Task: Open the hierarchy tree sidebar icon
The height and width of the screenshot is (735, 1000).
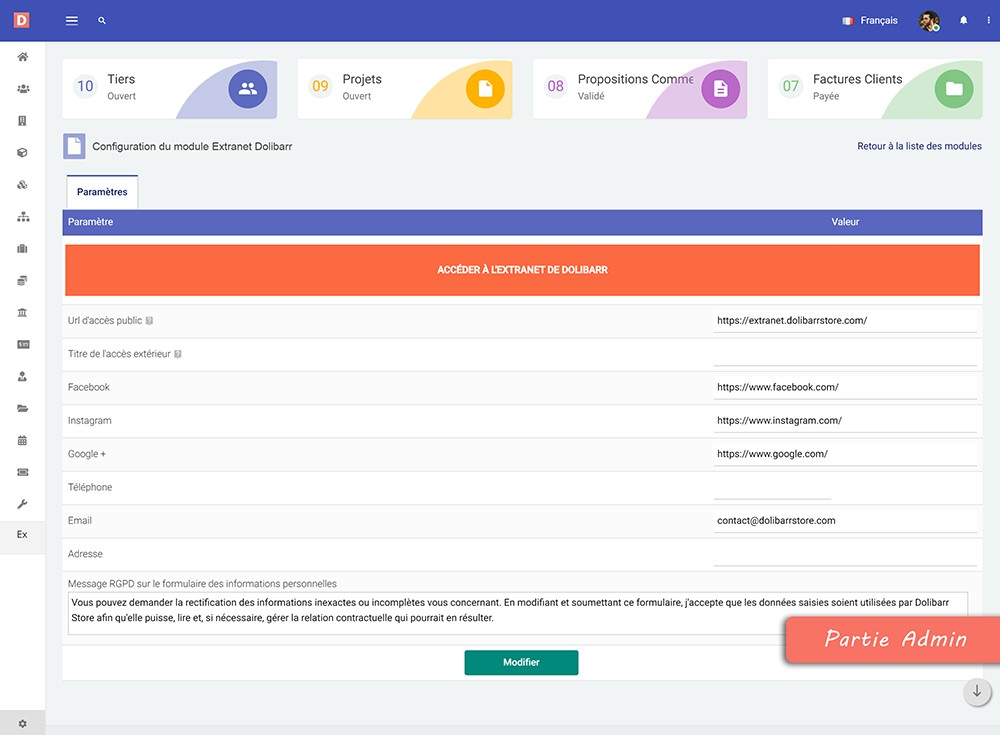Action: point(22,216)
